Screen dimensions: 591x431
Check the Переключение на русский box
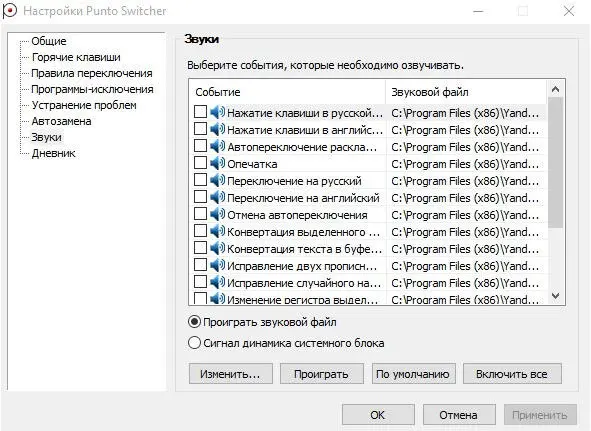point(200,179)
